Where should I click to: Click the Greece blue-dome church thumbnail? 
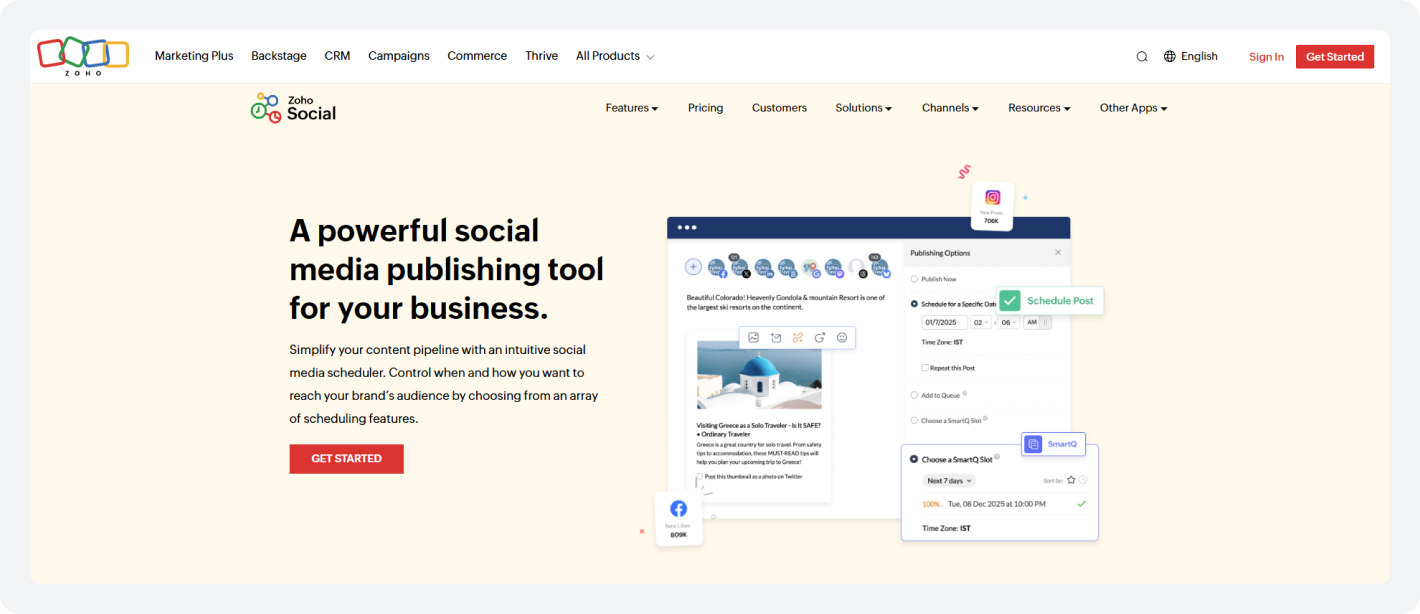(x=759, y=374)
